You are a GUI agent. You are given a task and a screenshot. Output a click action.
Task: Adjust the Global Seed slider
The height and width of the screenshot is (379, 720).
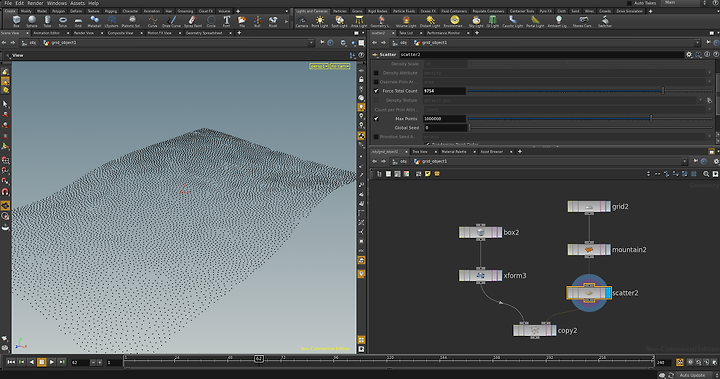pos(590,128)
